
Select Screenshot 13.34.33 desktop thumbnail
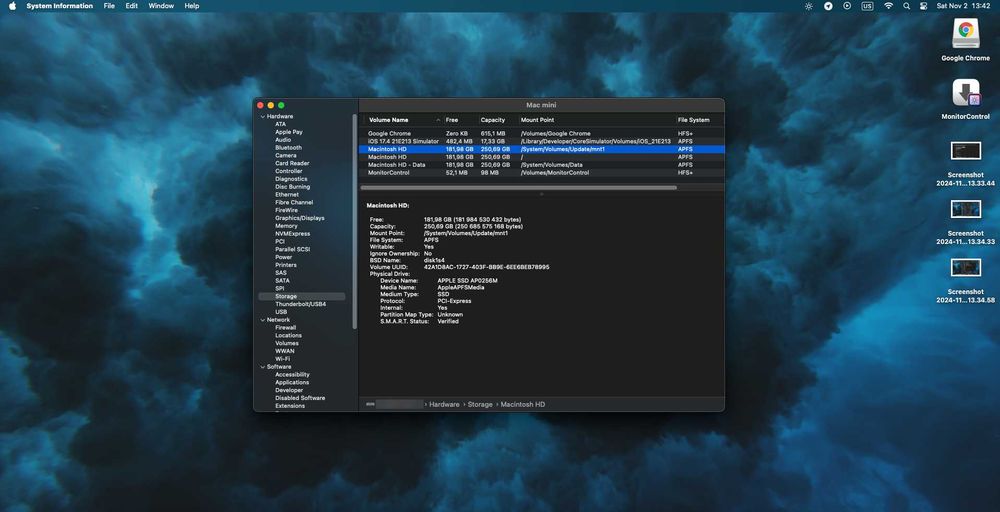coord(966,209)
